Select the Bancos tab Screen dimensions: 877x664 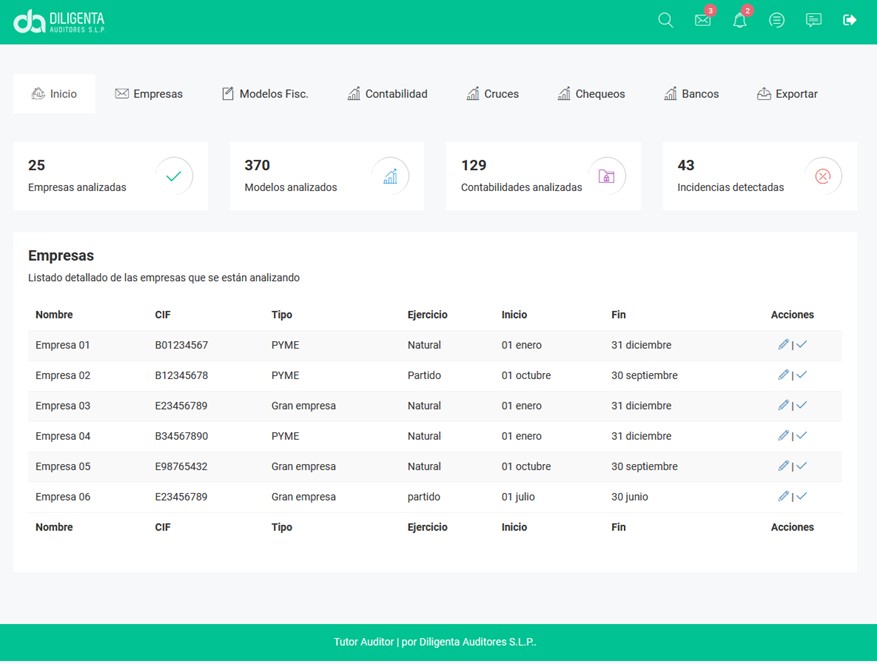click(691, 94)
